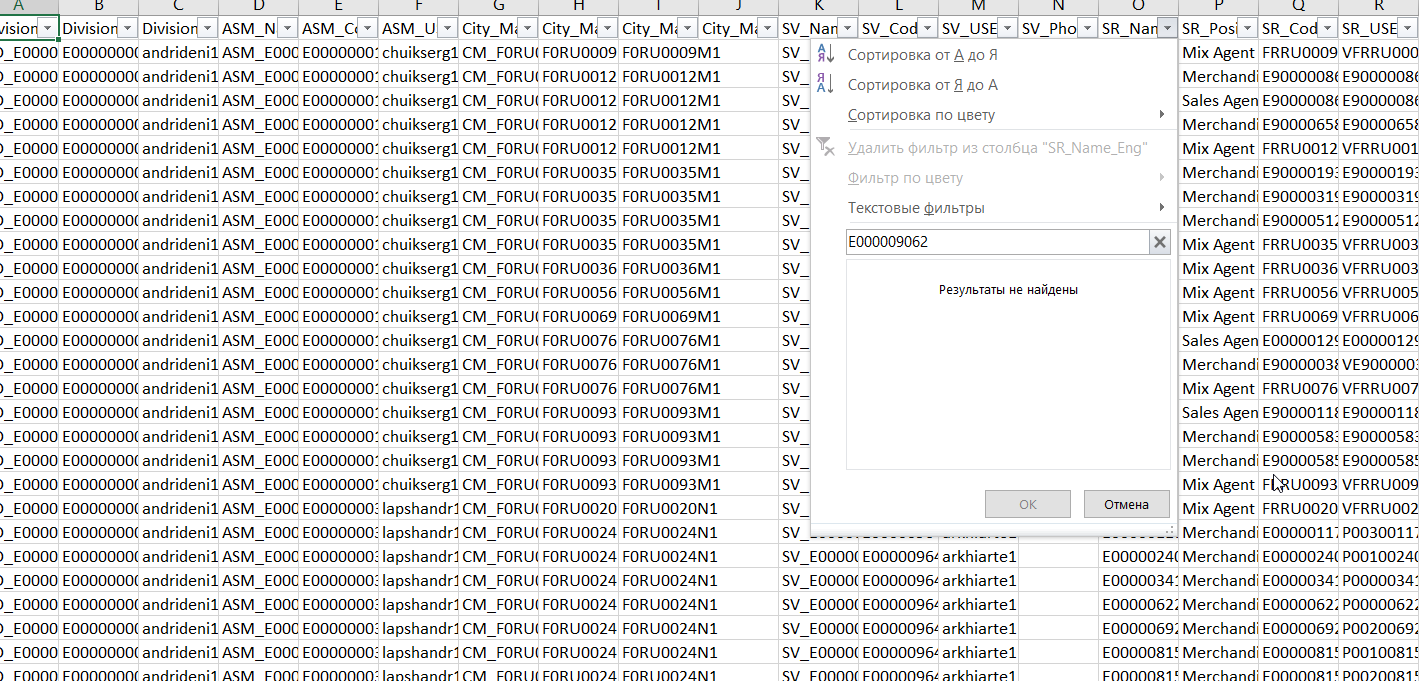
Task: Select column N by its letter header
Action: tap(1059, 7)
